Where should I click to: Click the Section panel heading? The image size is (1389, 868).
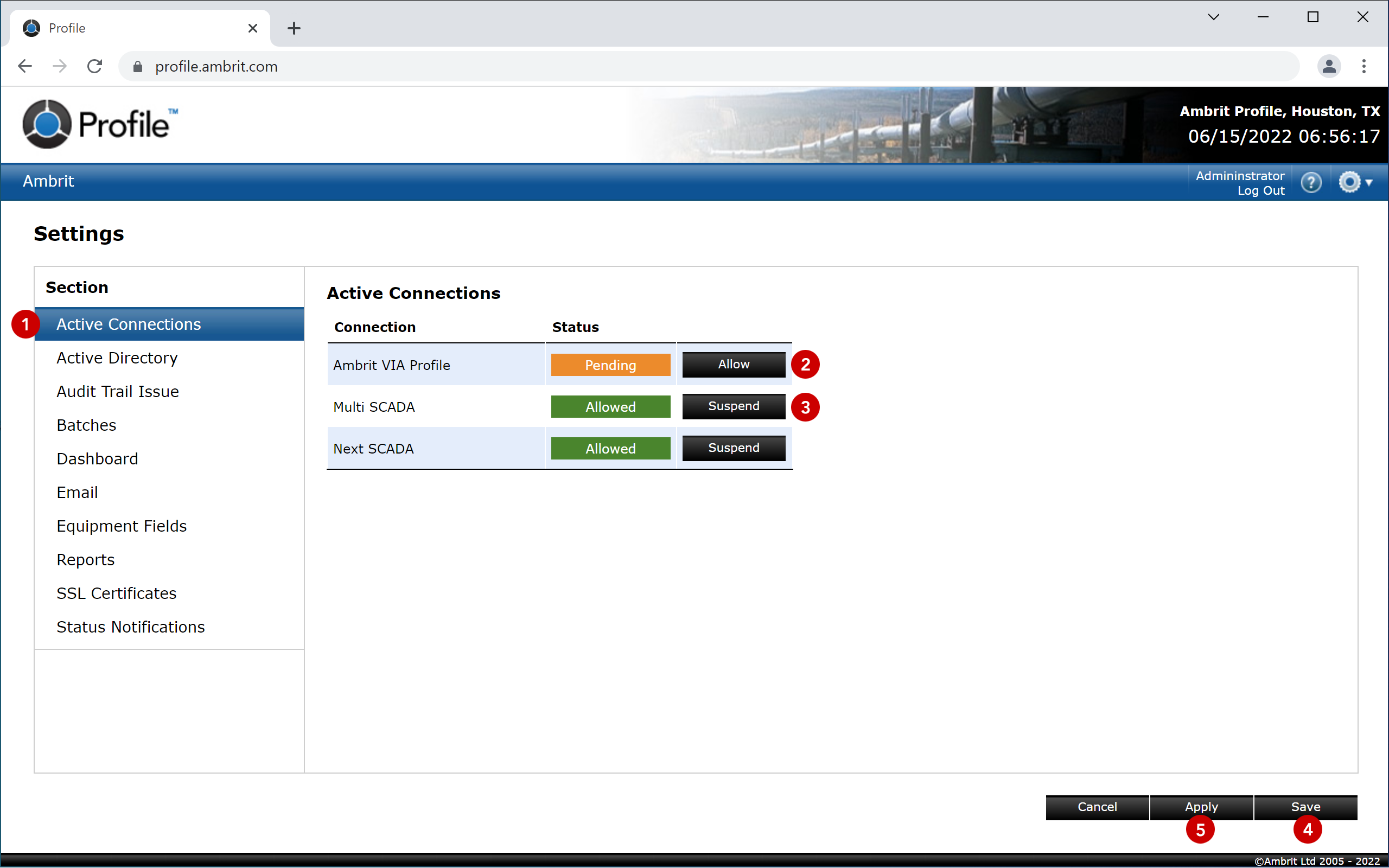tap(77, 288)
